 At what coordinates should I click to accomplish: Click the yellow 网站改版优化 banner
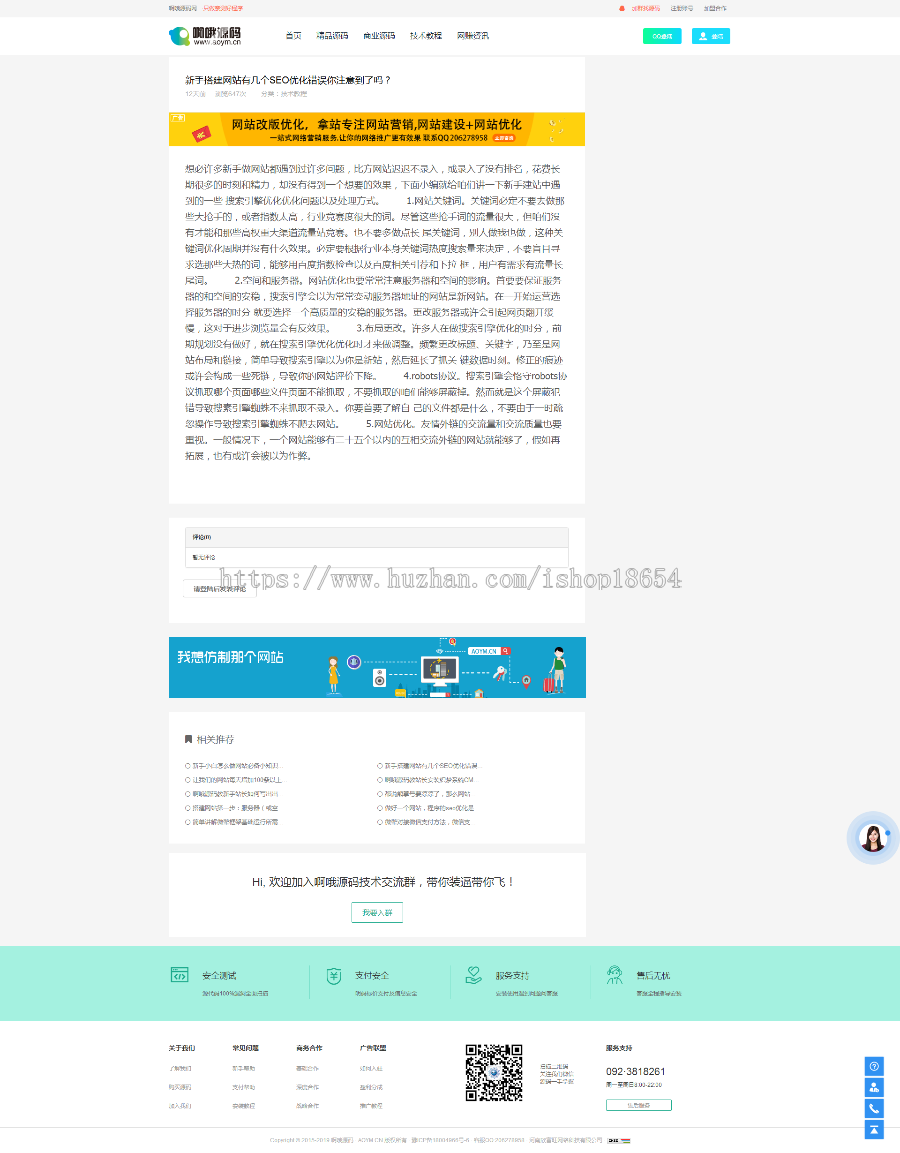click(x=376, y=128)
